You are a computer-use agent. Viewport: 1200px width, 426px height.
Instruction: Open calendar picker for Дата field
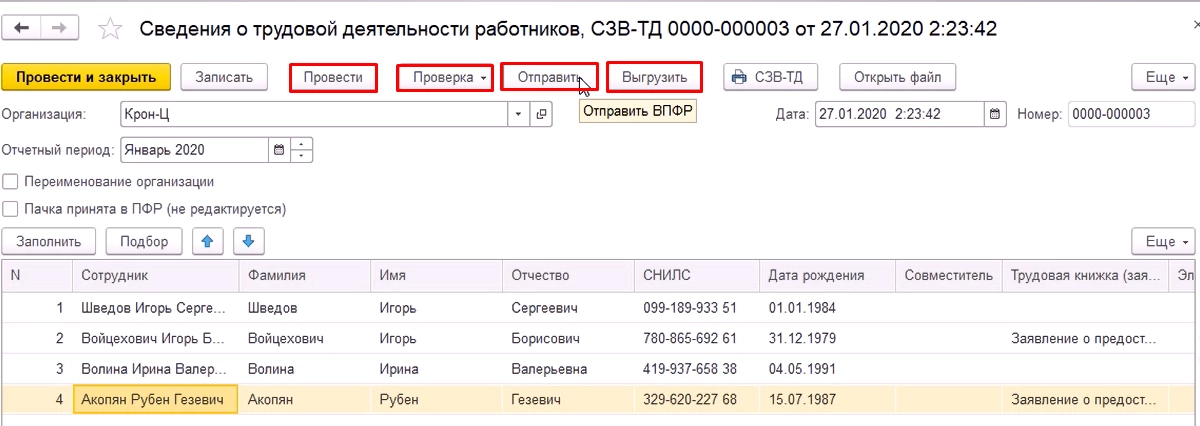tap(994, 115)
